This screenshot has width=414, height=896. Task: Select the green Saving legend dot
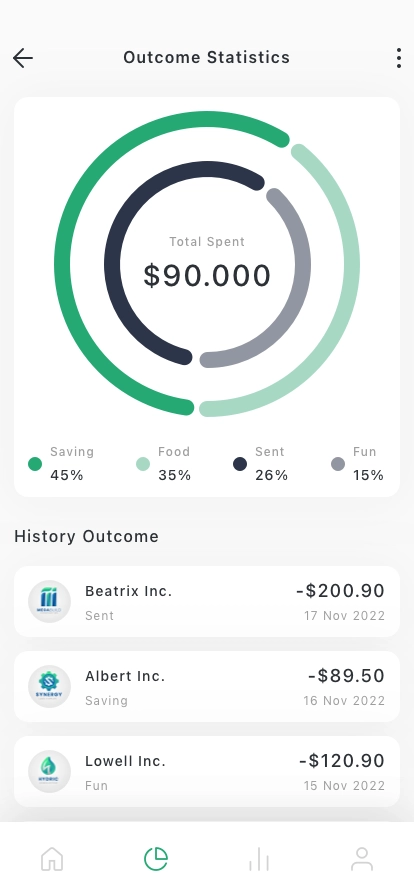35,464
